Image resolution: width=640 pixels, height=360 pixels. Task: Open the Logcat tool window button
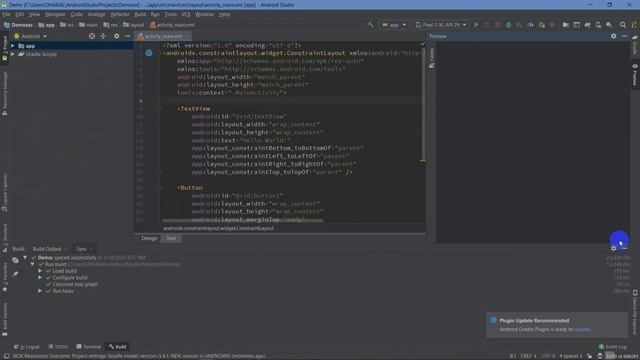click(27, 347)
